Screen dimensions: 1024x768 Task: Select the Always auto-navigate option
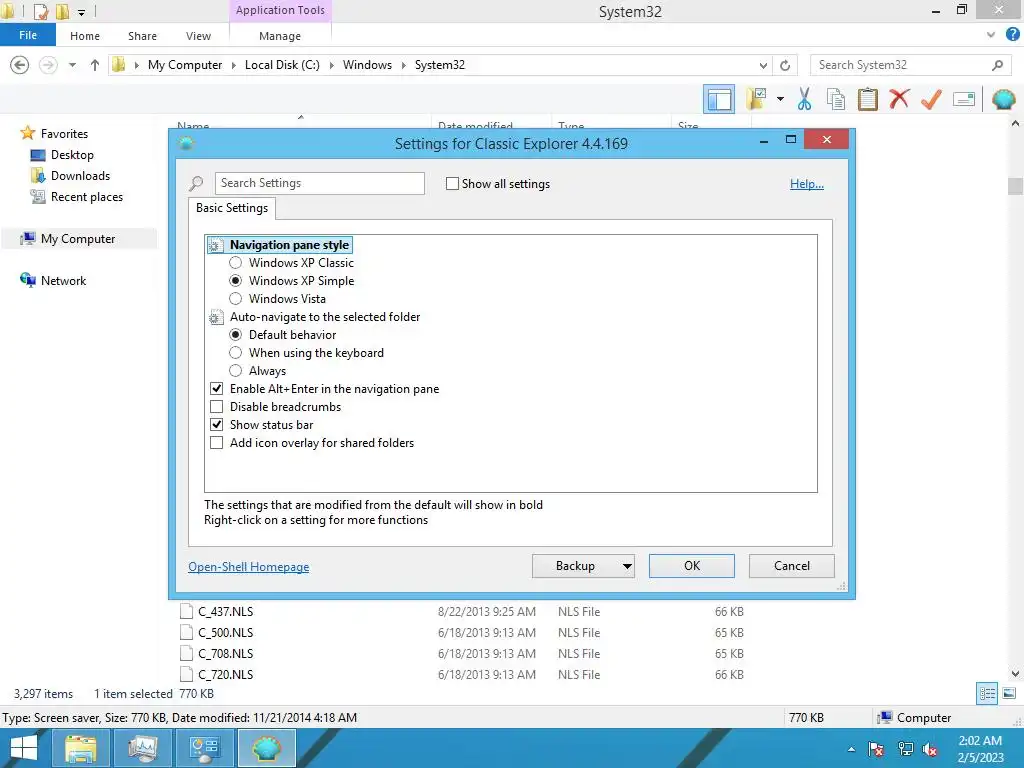point(235,371)
